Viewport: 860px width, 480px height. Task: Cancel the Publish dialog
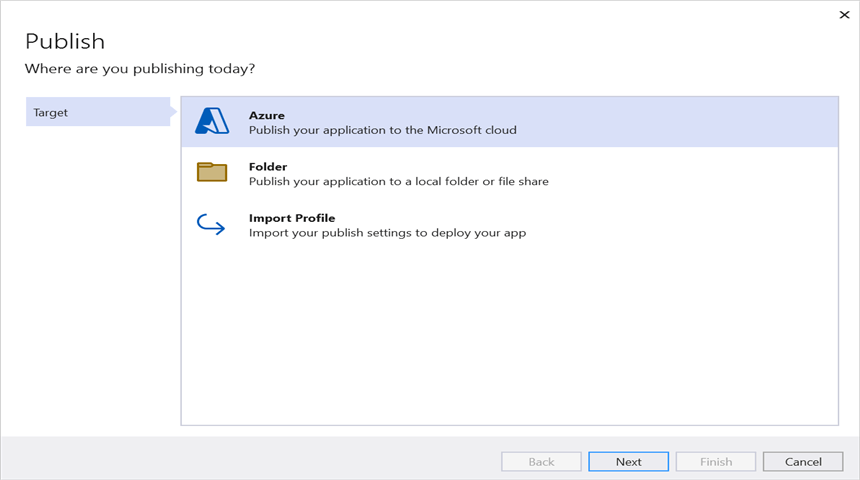point(803,461)
